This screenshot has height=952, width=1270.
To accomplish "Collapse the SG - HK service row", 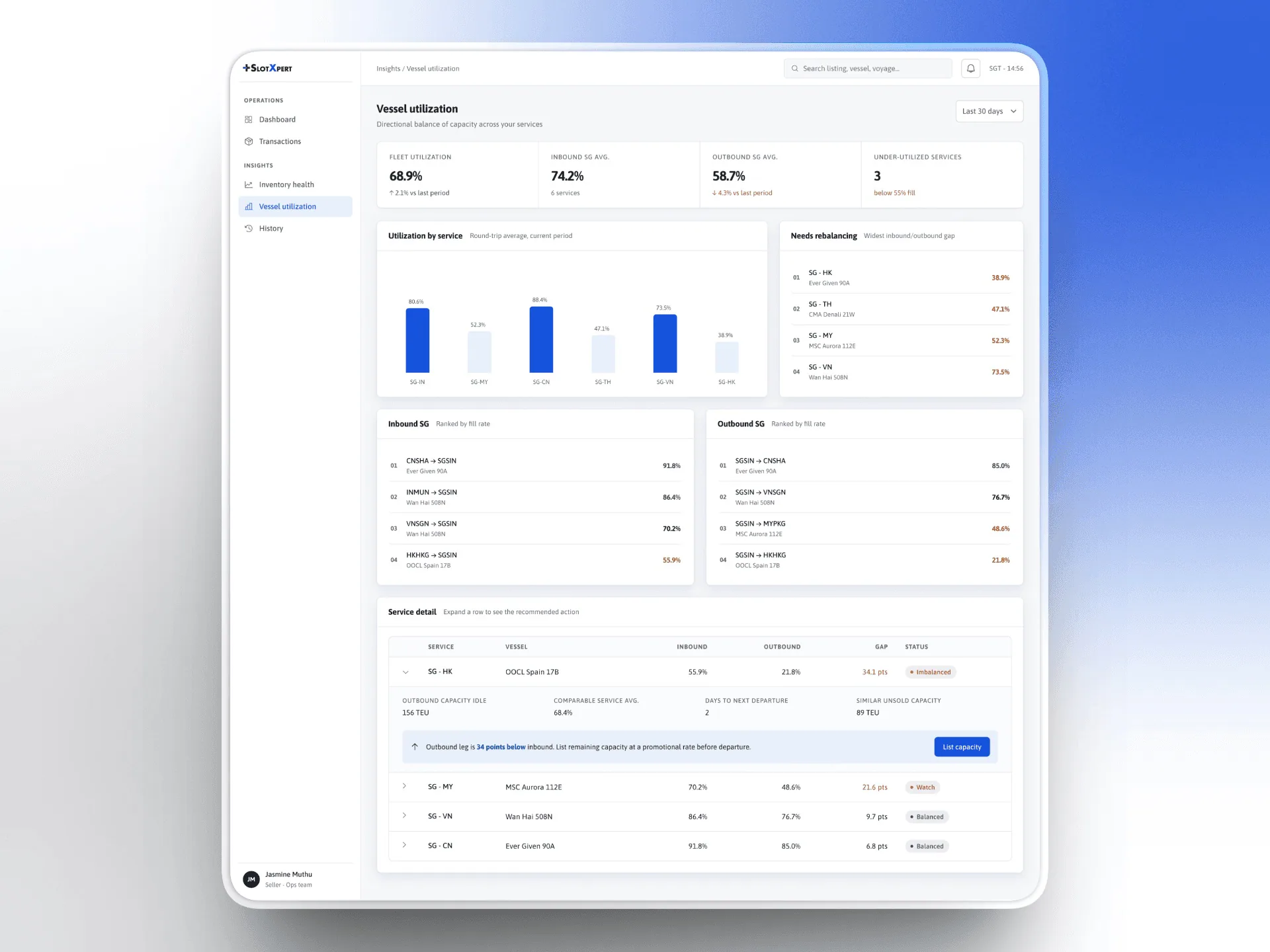I will (405, 672).
